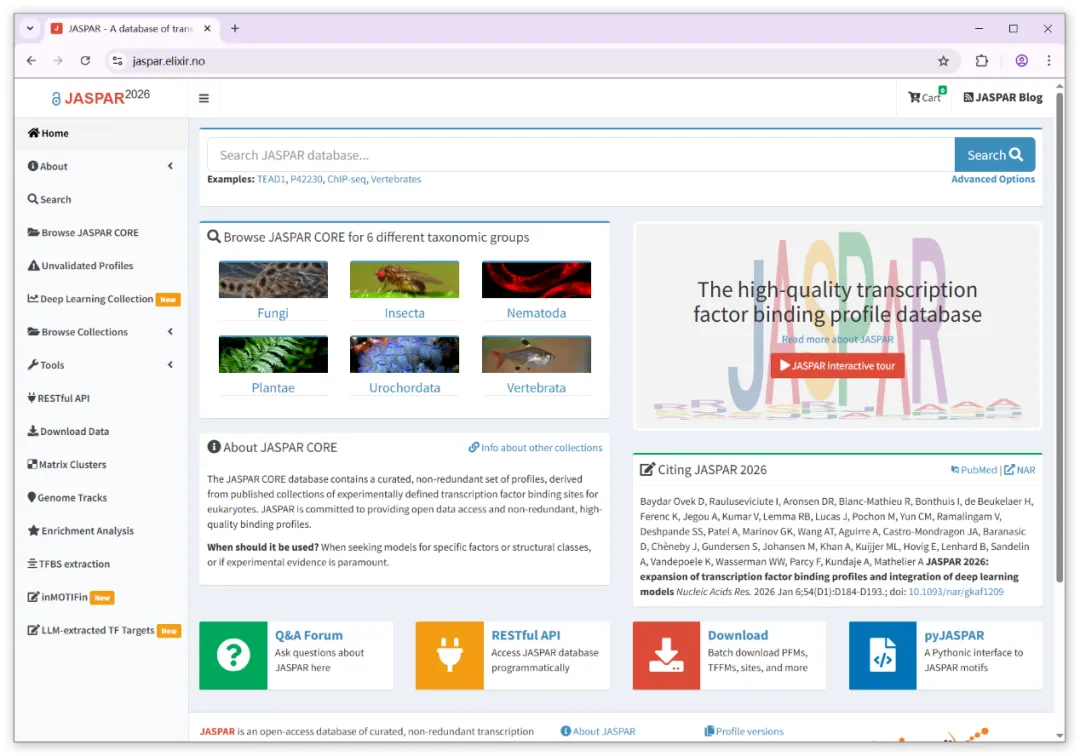
Task: Open the tab search dropdown arrow
Action: [30, 28]
